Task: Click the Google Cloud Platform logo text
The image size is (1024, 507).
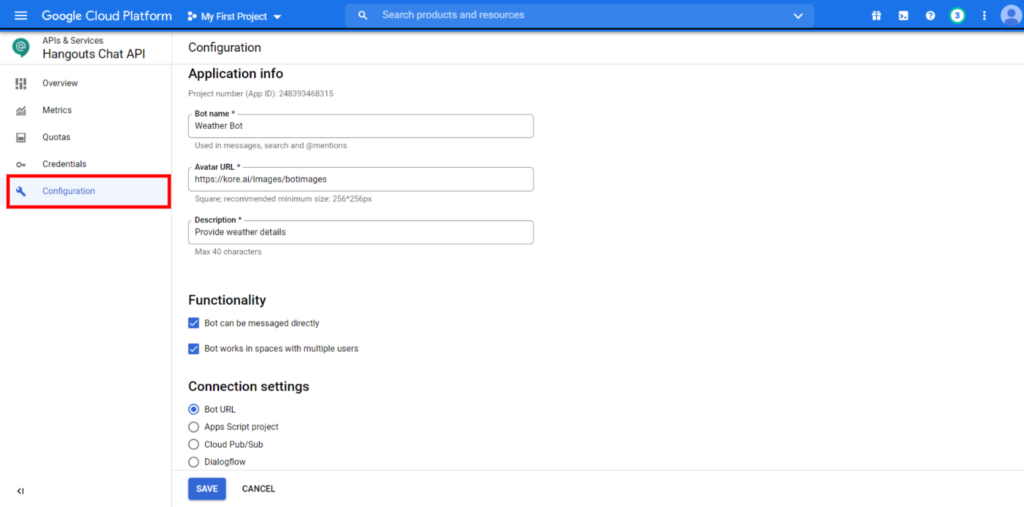Action: coord(107,16)
